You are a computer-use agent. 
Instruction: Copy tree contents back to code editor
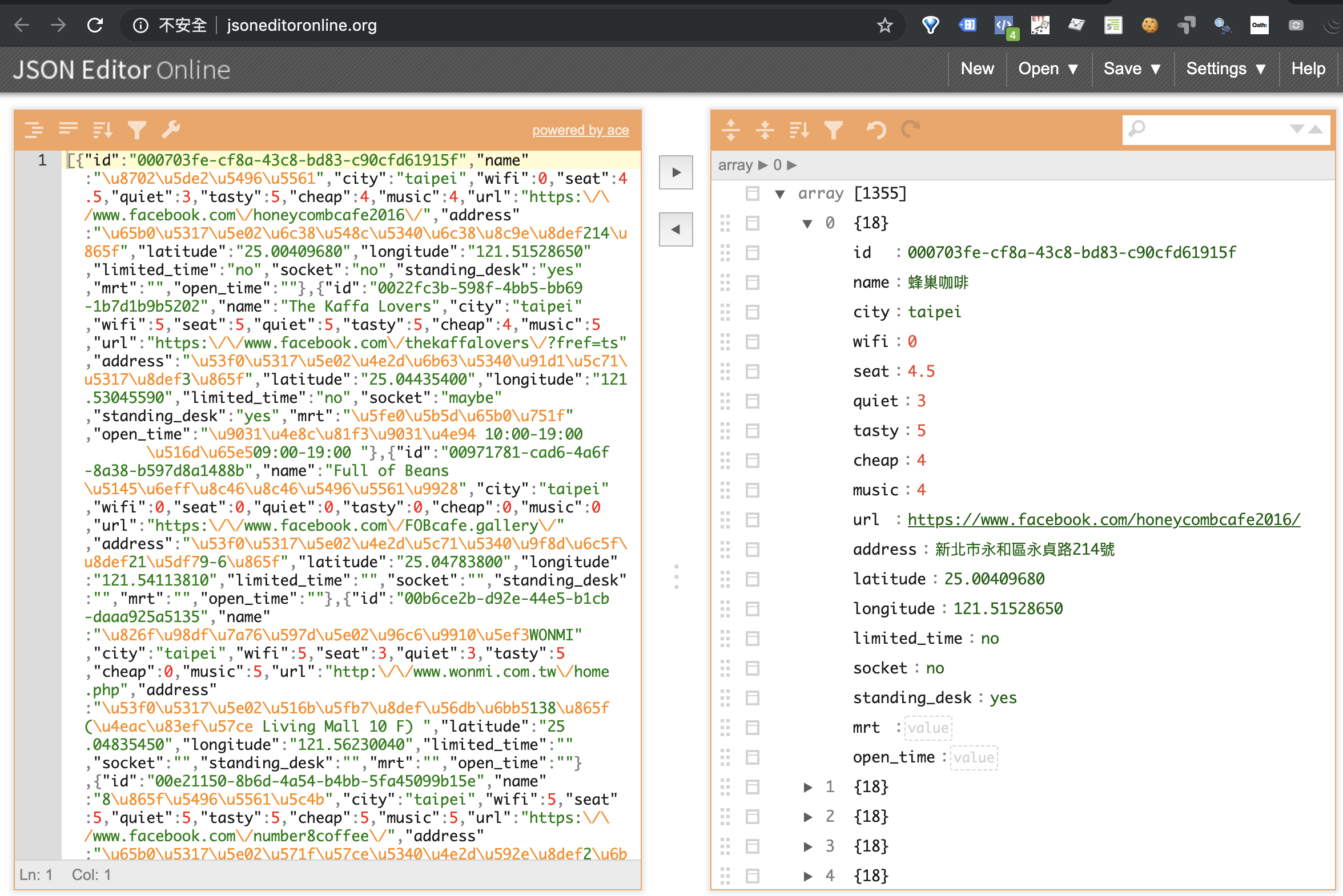[676, 229]
